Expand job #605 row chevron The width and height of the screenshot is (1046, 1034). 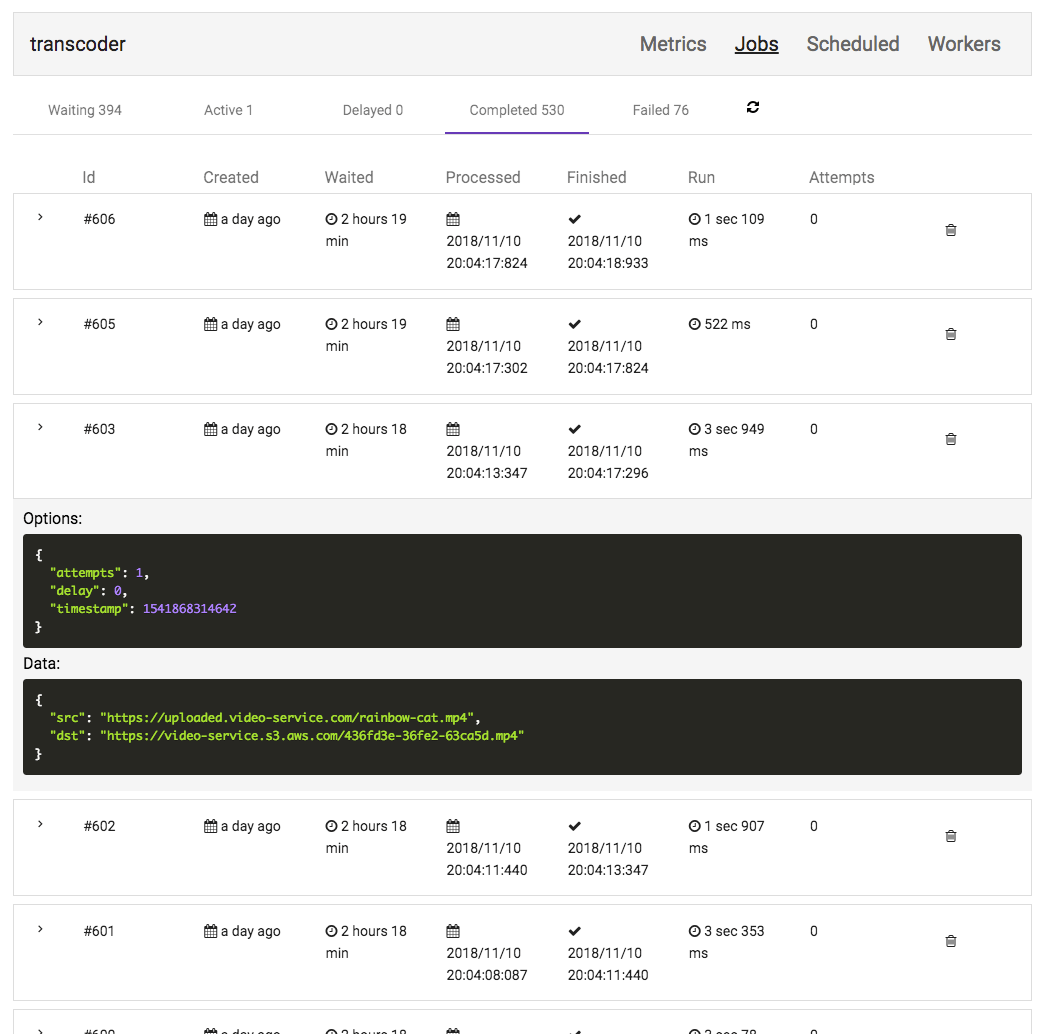(x=40, y=322)
